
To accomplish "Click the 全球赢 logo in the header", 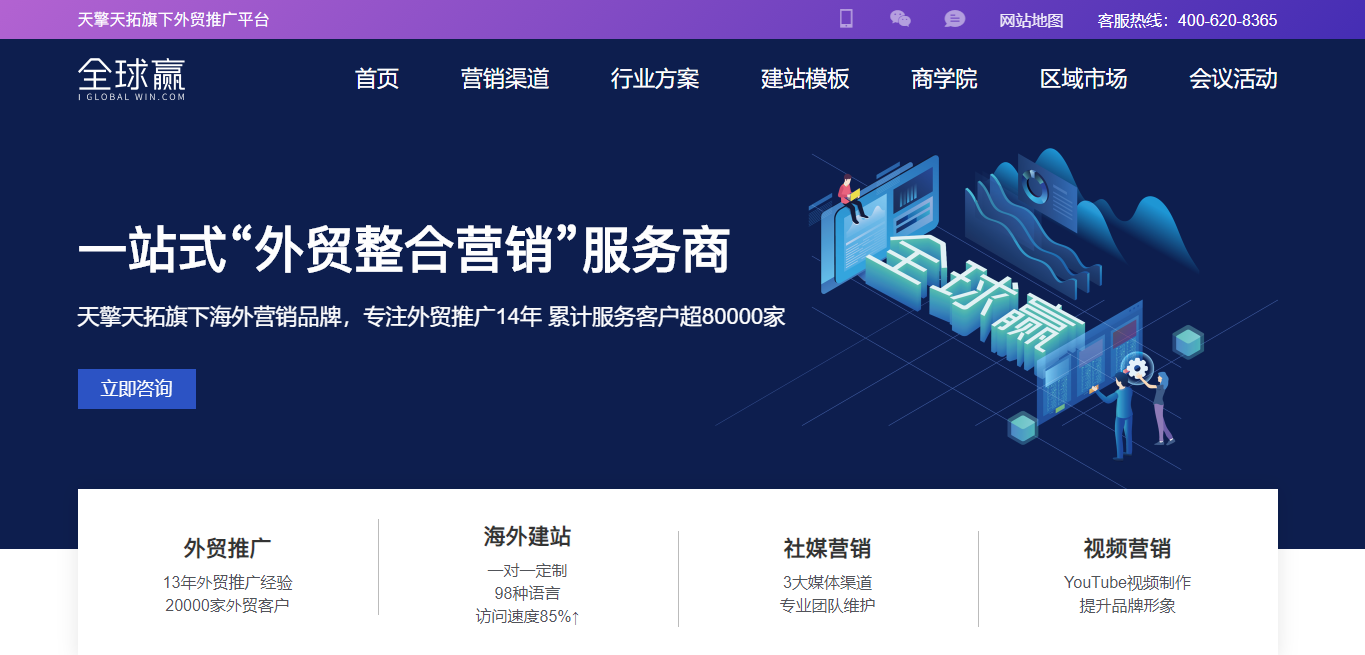I will pyautogui.click(x=132, y=79).
